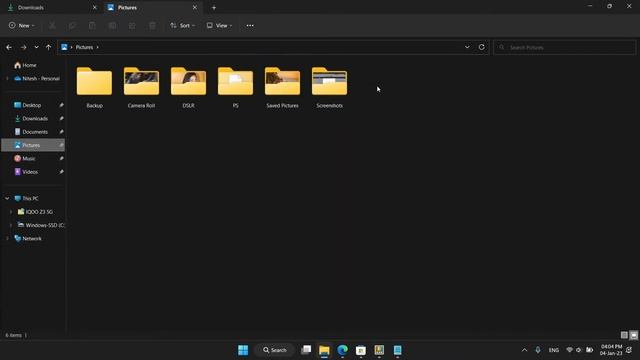
Task: Collapse the This PC node
Action: tap(7, 198)
